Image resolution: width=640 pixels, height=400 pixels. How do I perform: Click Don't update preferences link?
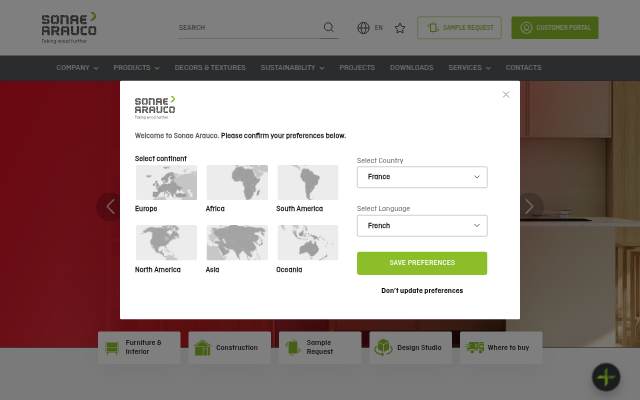(422, 291)
